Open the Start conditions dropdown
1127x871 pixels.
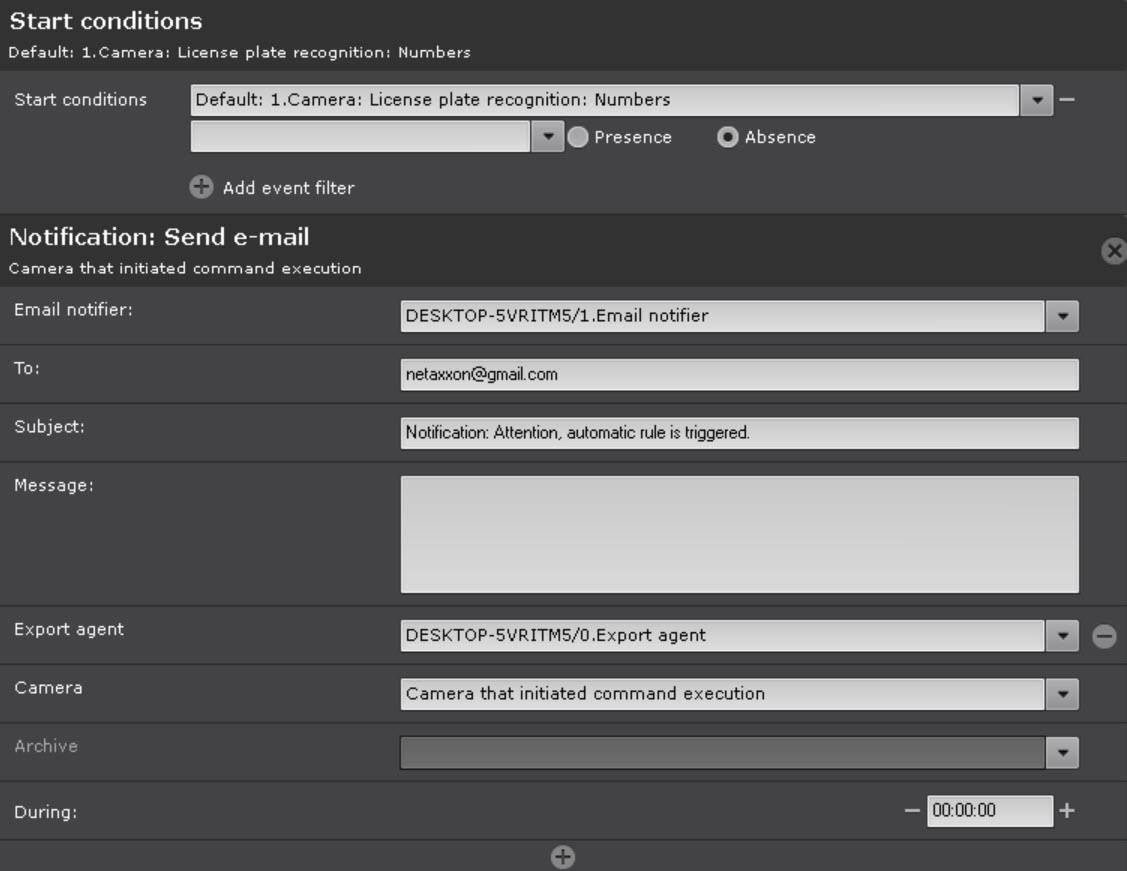pos(1037,100)
